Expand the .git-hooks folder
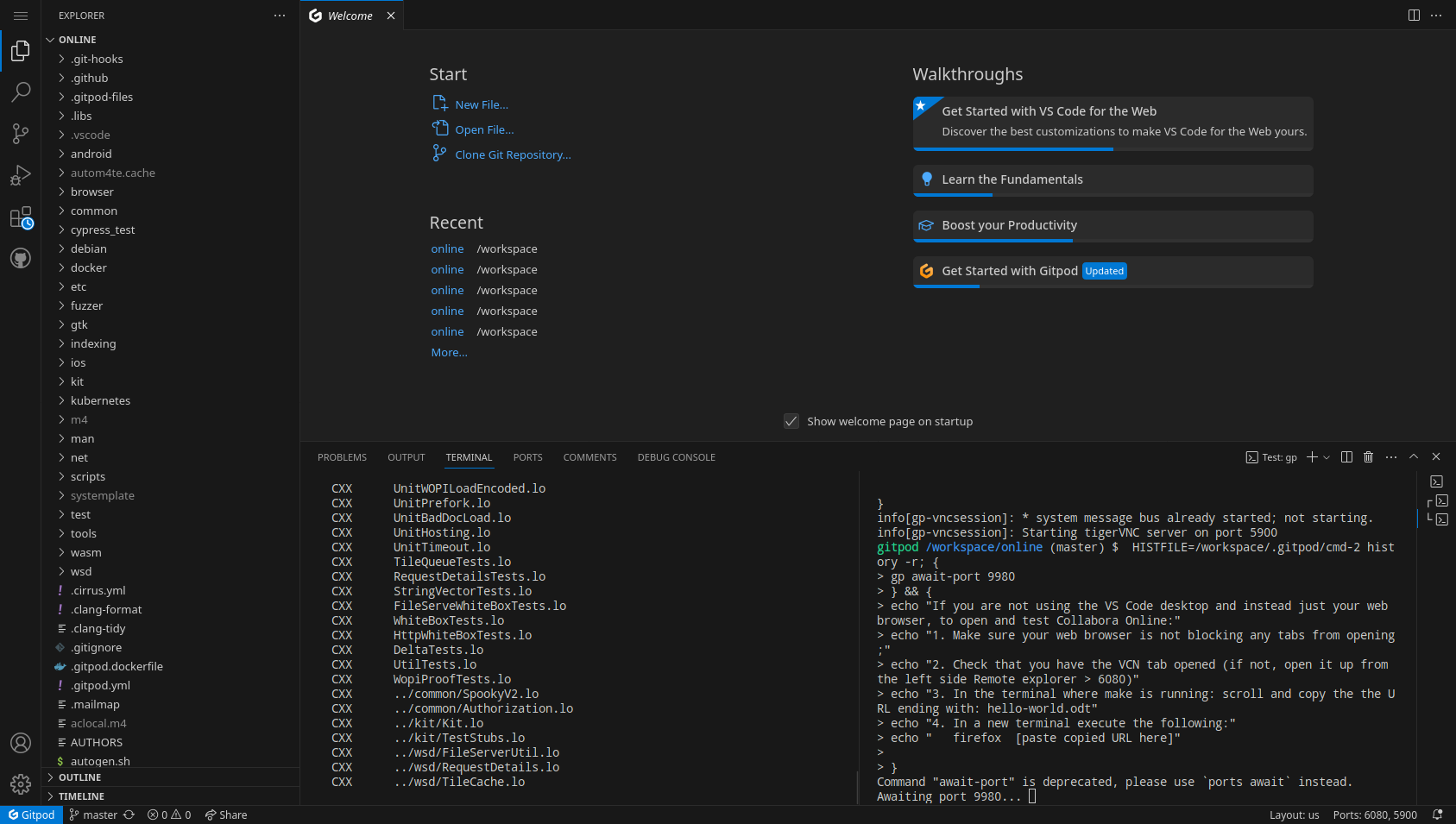The height and width of the screenshot is (824, 1456). point(171,59)
